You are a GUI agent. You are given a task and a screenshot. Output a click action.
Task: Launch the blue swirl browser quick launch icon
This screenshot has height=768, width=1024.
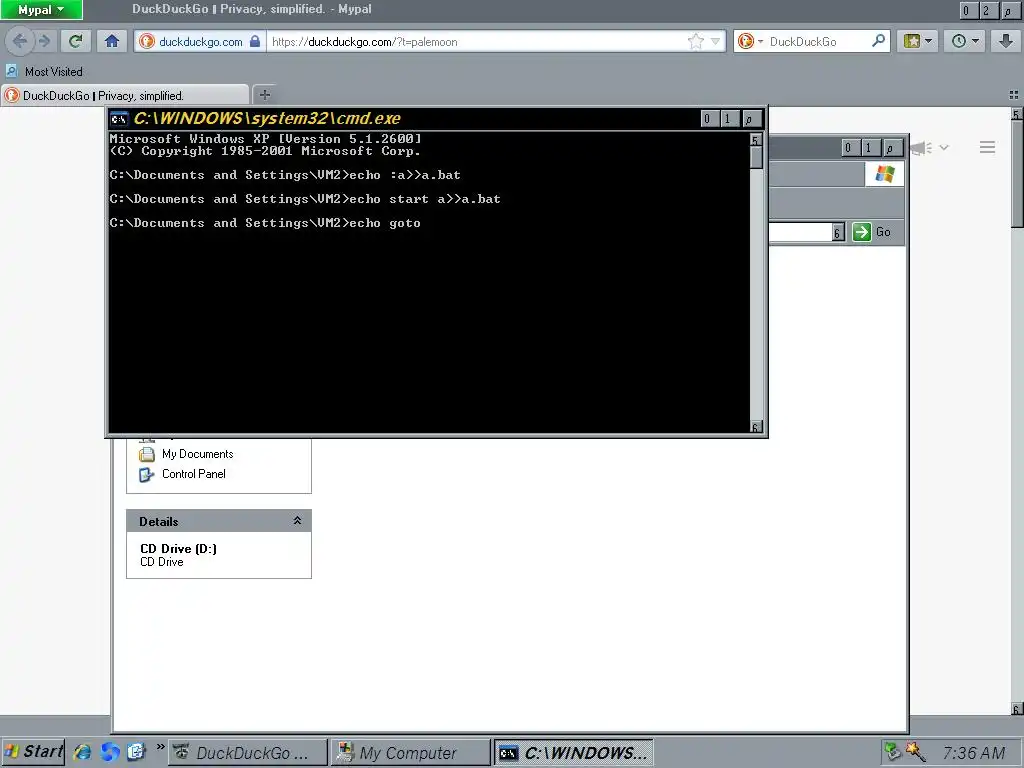(x=110, y=752)
